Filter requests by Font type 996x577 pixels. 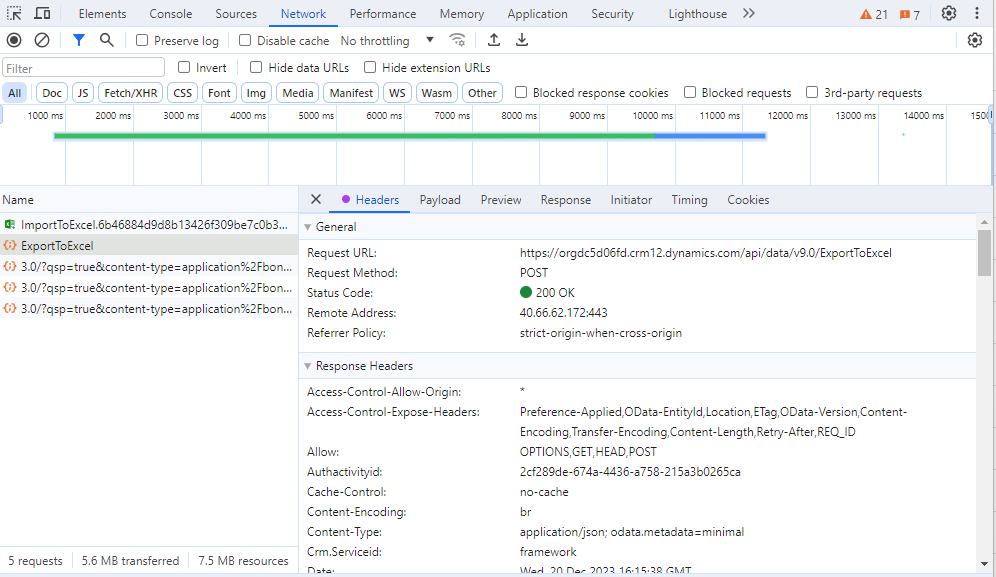(219, 93)
